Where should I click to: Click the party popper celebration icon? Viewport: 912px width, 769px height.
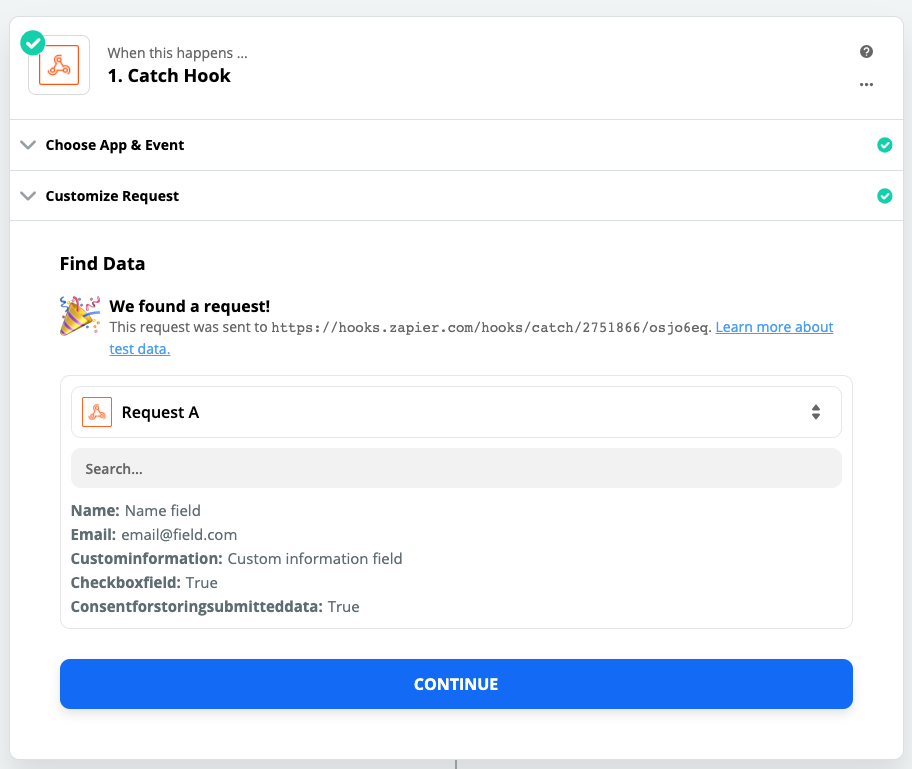click(80, 316)
